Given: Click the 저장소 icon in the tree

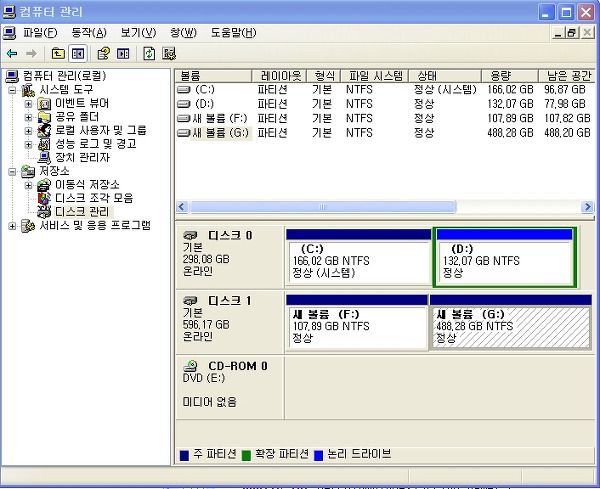Looking at the screenshot, I should point(28,171).
